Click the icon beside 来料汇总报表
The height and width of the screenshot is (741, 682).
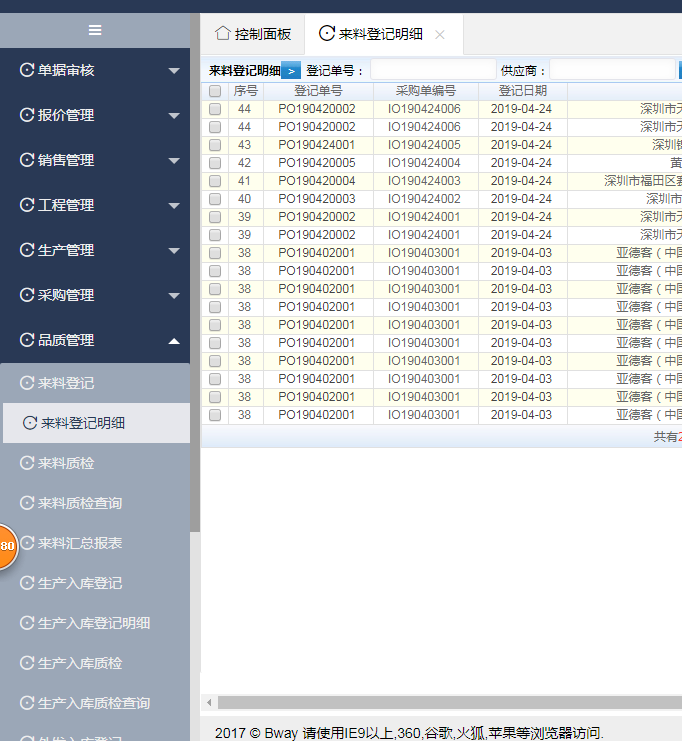pos(27,543)
